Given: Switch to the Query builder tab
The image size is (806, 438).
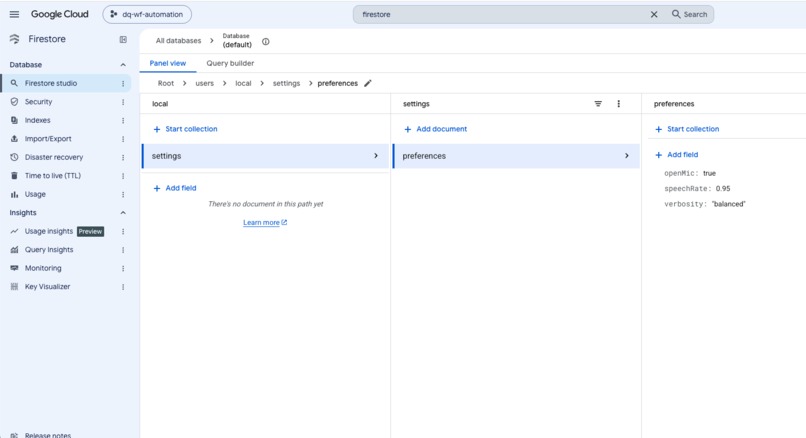Looking at the screenshot, I should coord(230,63).
